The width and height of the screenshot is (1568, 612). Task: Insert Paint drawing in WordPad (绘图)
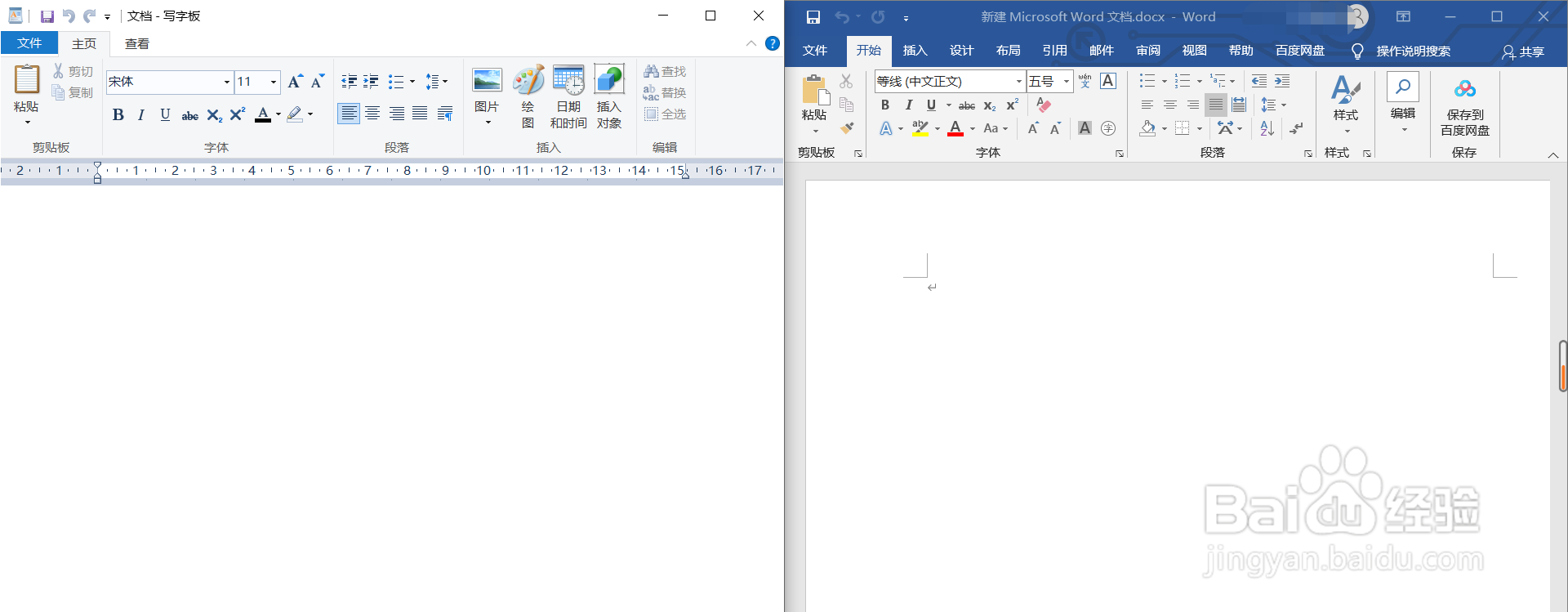(528, 96)
